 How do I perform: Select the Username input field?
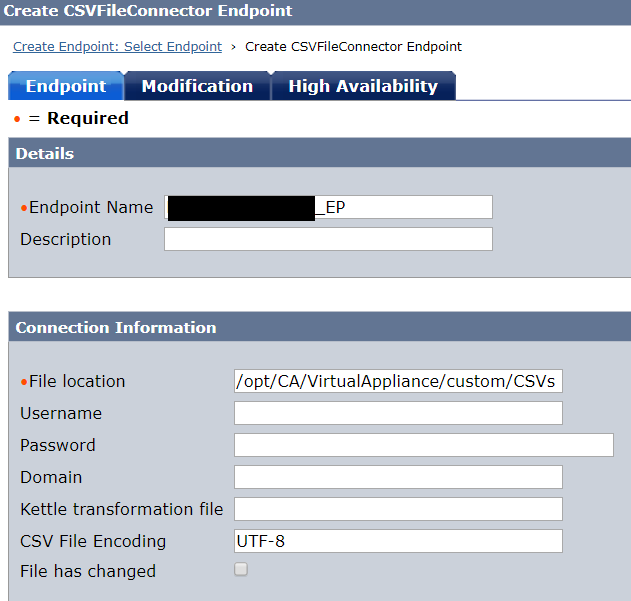pos(398,413)
